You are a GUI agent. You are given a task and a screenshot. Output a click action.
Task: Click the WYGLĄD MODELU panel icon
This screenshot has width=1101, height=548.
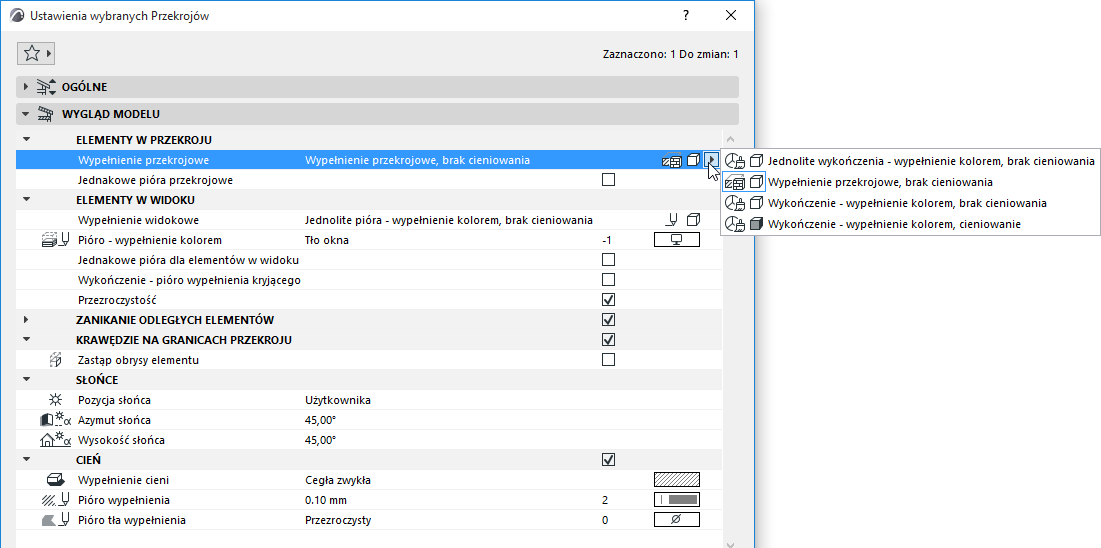pos(46,113)
